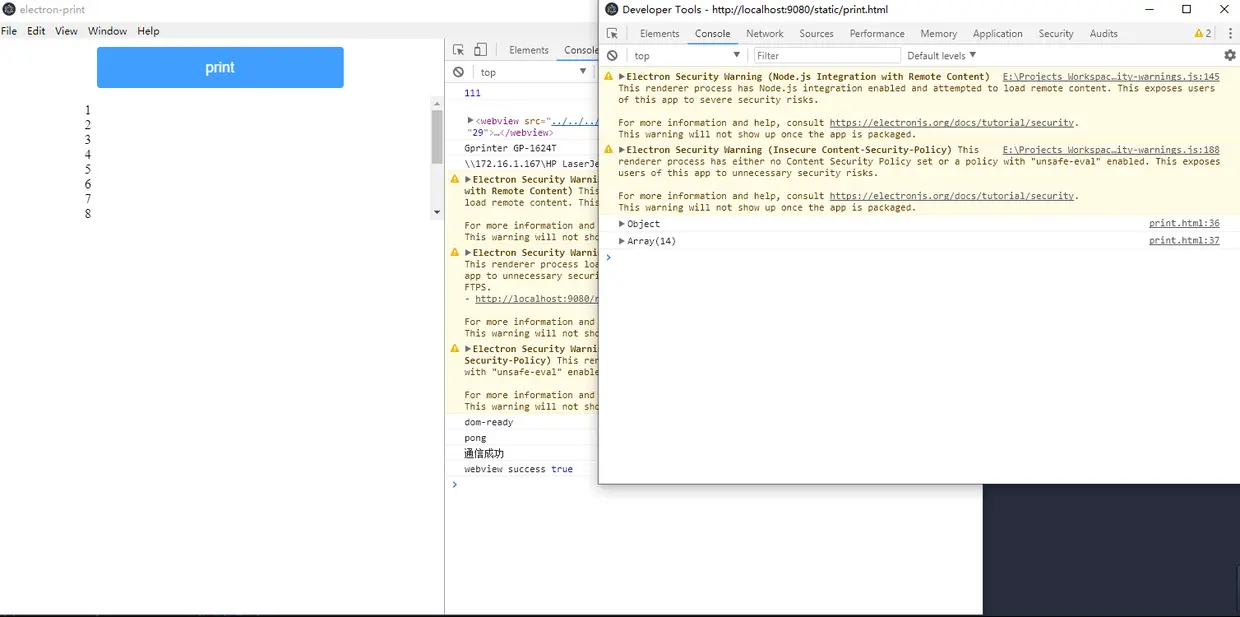Open the three-dot menu in Developer Tools window
This screenshot has width=1240, height=617.
(x=1230, y=33)
